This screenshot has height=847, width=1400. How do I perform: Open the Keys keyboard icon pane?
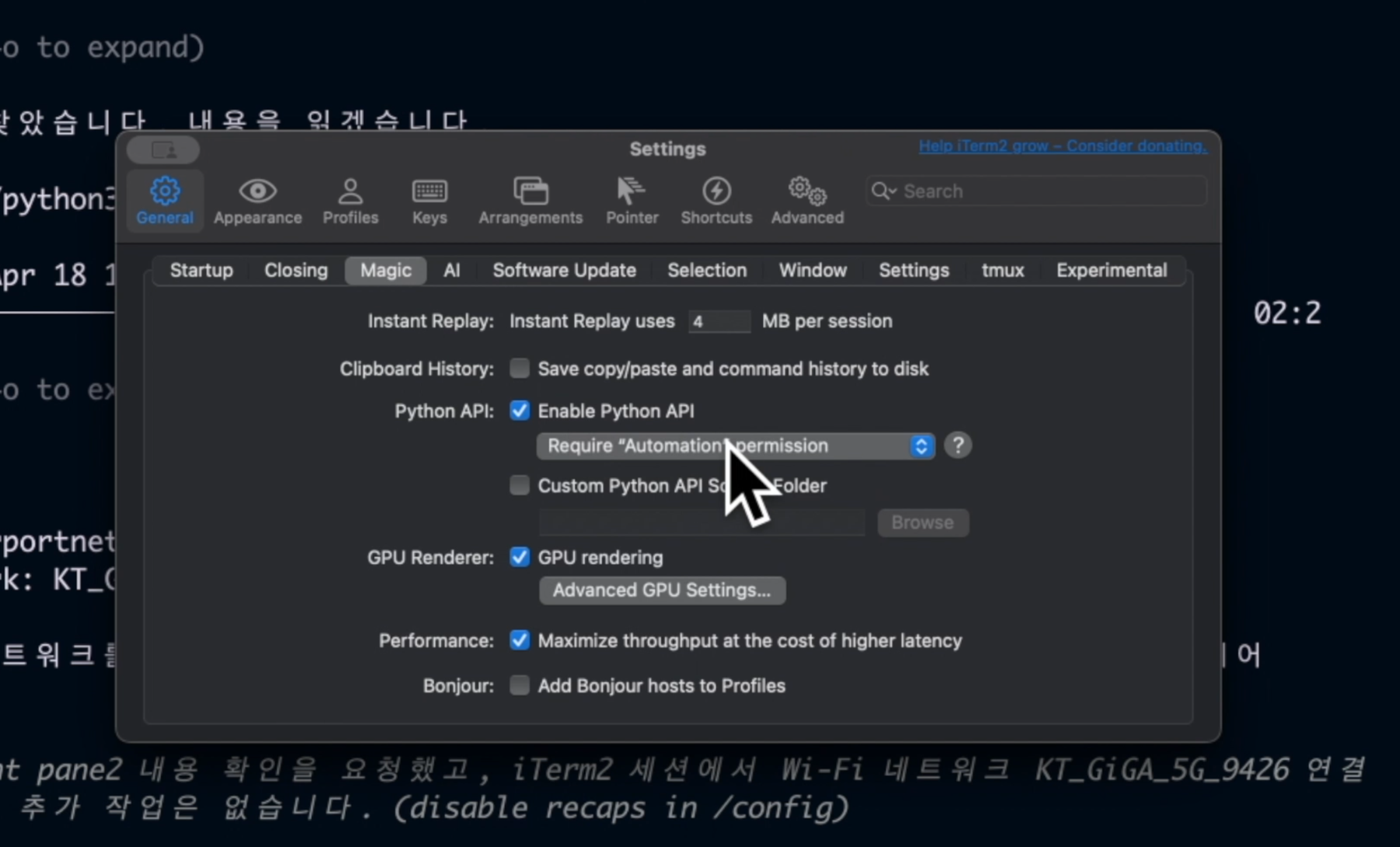point(429,200)
